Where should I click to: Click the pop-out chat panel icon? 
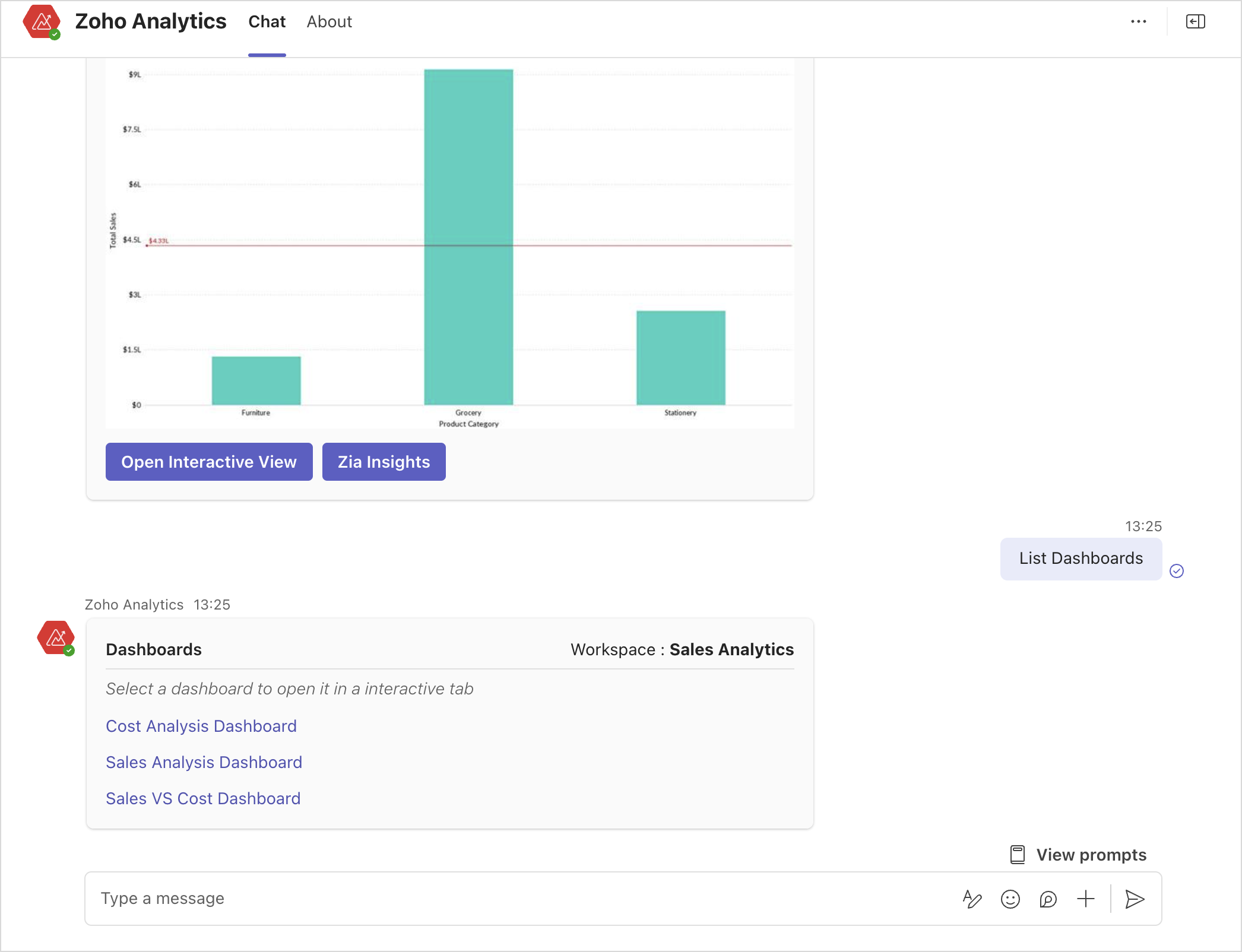(x=1195, y=22)
